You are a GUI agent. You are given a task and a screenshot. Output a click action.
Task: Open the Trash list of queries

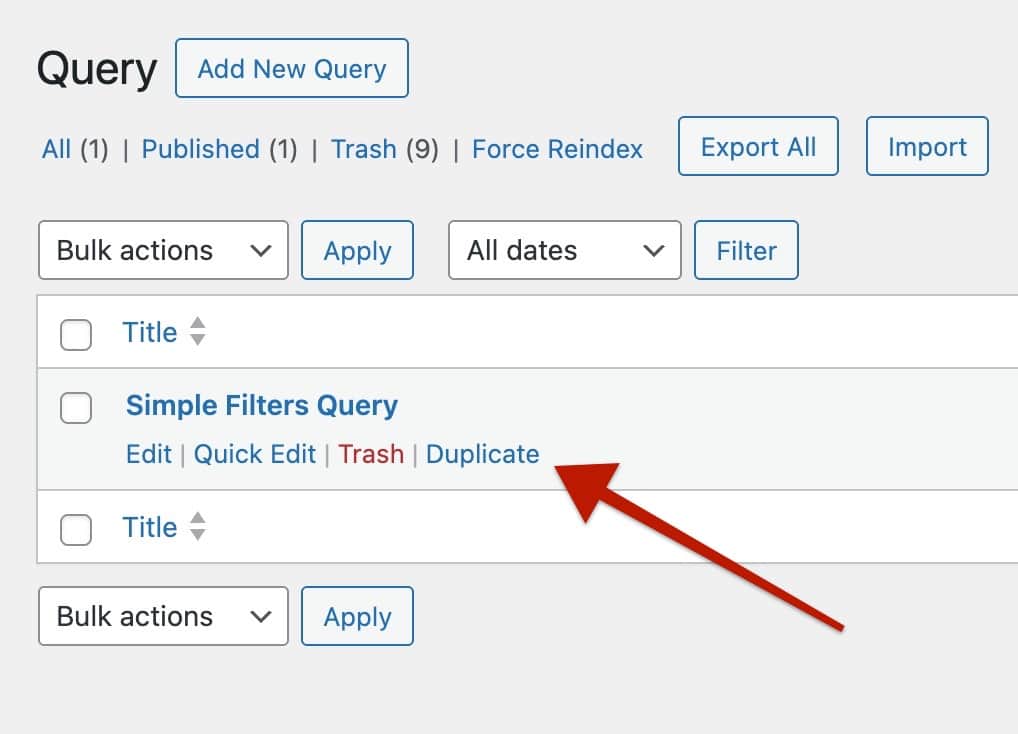tap(364, 149)
